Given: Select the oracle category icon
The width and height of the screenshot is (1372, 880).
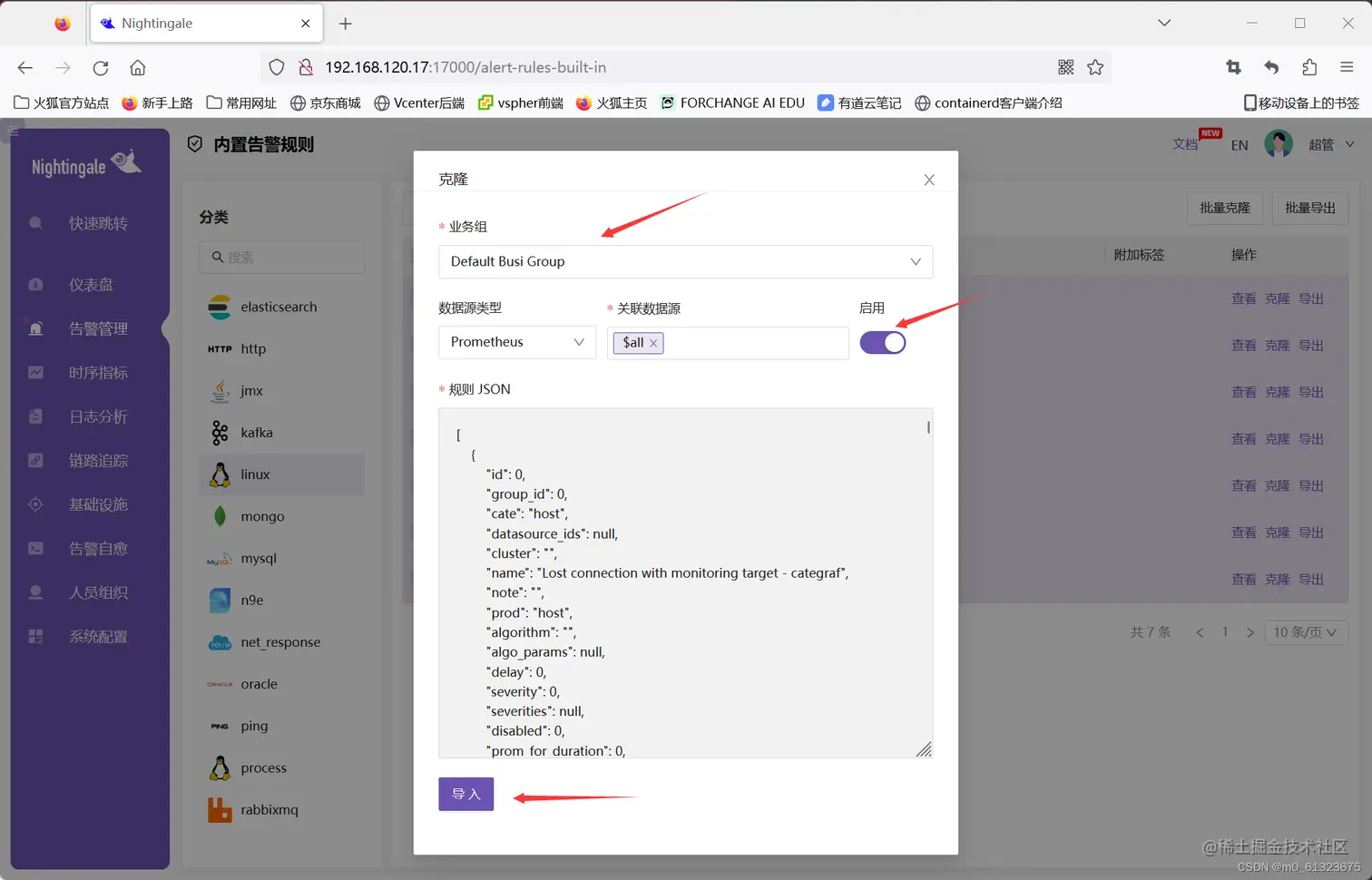Looking at the screenshot, I should pyautogui.click(x=220, y=684).
